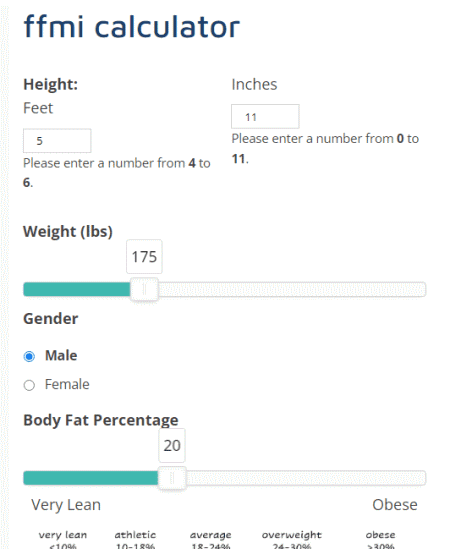Click the unfilled part of Weight slider track
The height and width of the screenshot is (549, 450).
292,290
